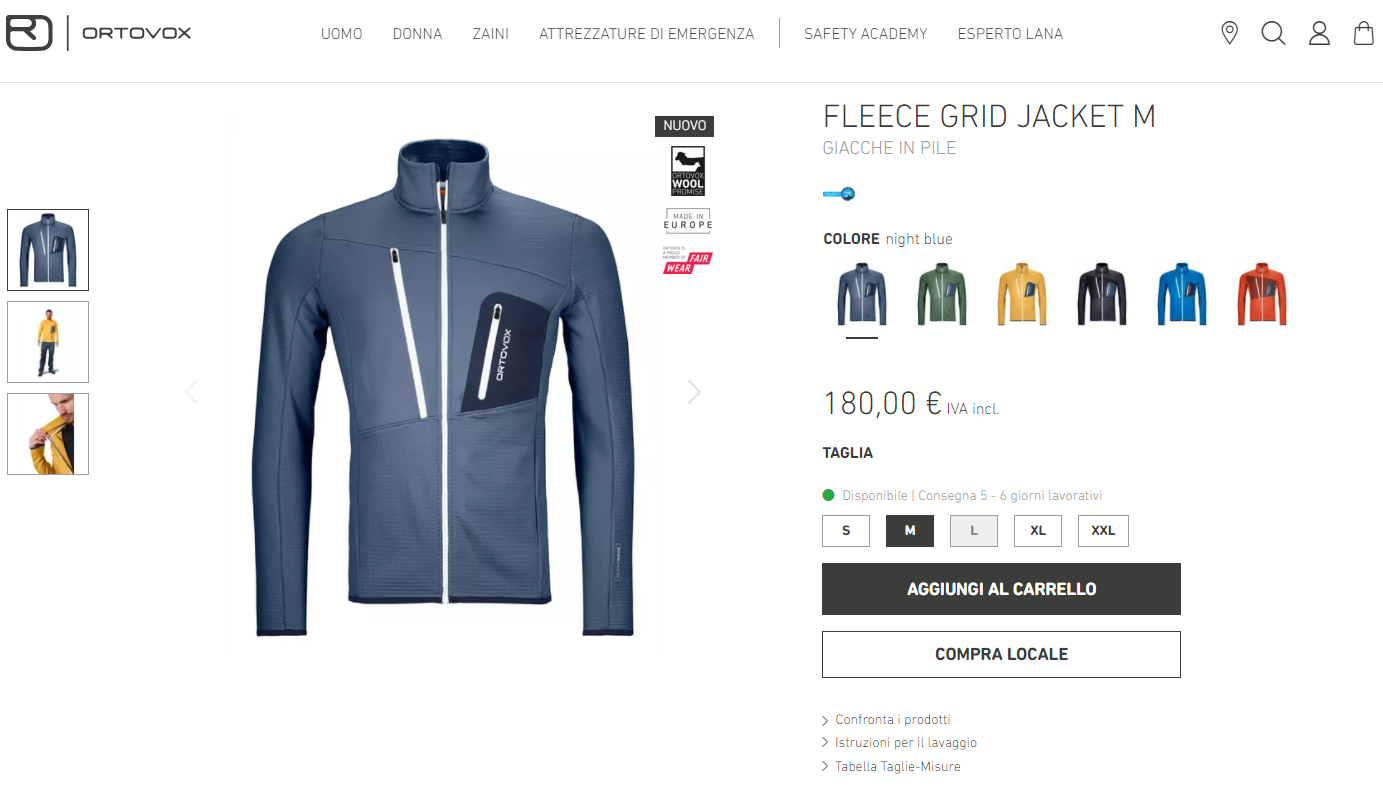Select size XL
This screenshot has width=1383, height=787.
click(1038, 531)
